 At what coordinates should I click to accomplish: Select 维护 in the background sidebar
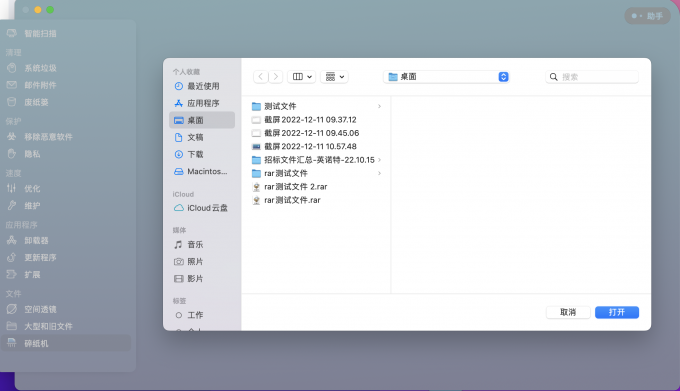click(x=32, y=205)
